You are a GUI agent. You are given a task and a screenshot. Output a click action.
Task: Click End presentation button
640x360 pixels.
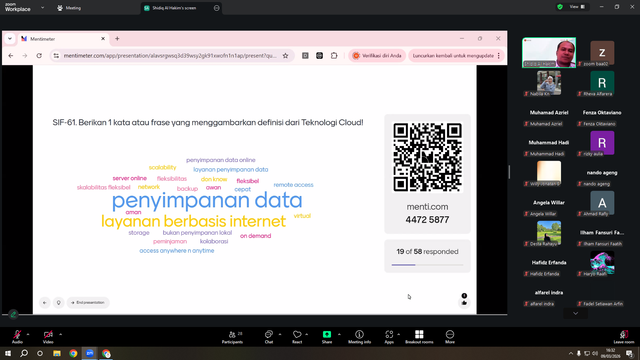tap(88, 302)
